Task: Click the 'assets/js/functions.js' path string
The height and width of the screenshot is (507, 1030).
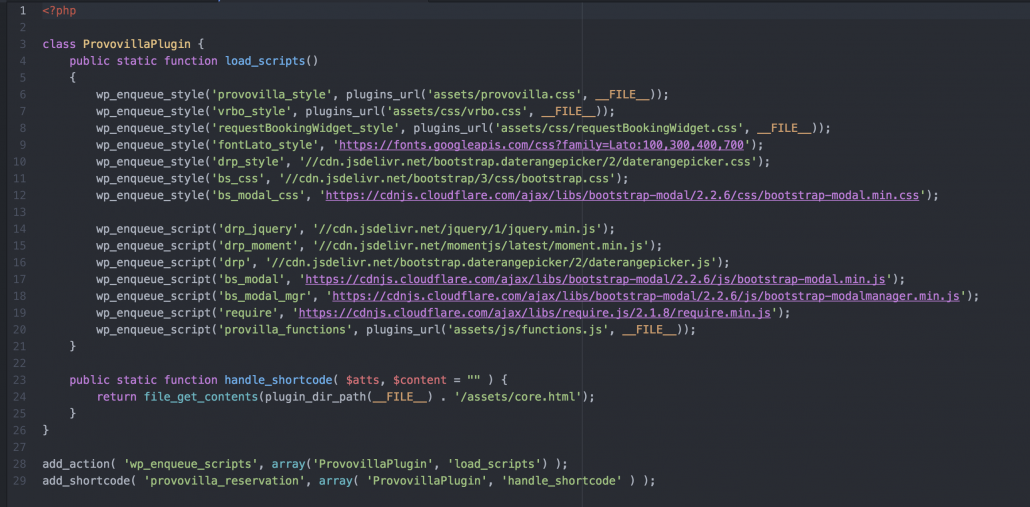Action: click(x=530, y=330)
